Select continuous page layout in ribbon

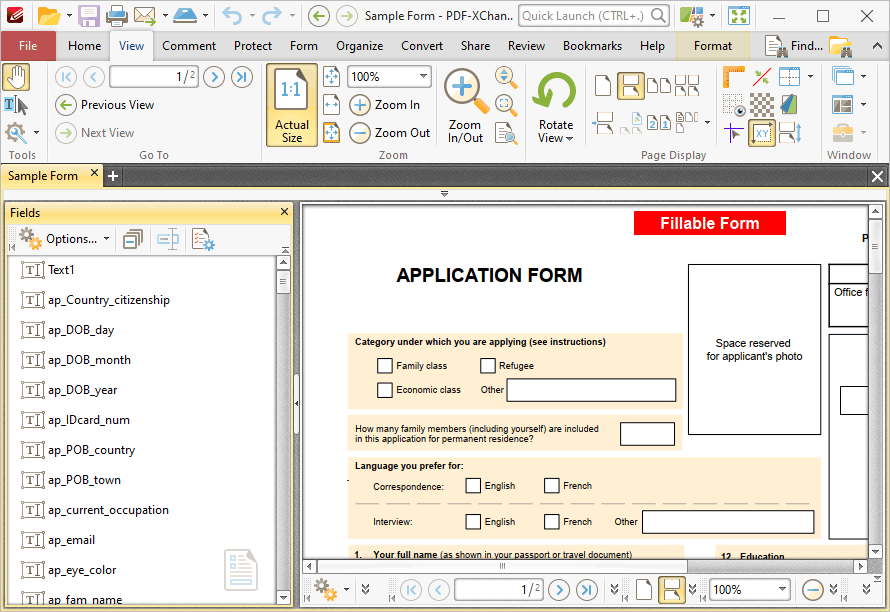point(630,86)
